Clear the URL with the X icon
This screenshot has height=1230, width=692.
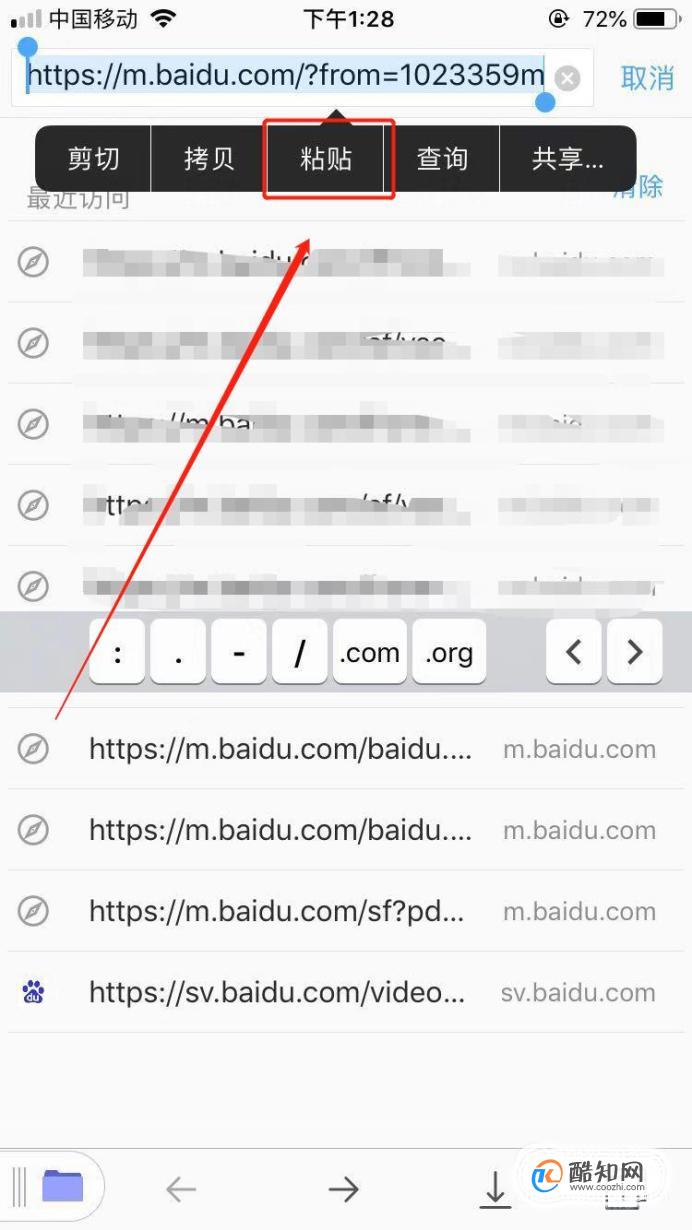point(567,78)
